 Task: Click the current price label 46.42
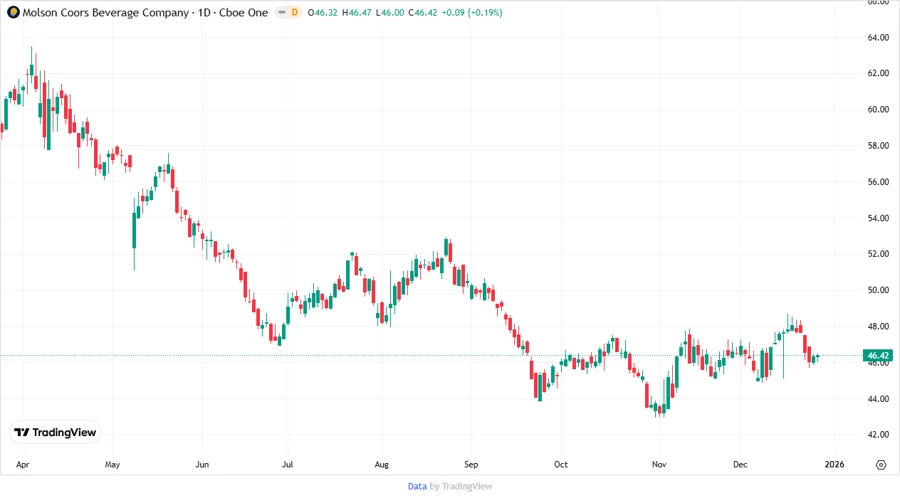878,356
